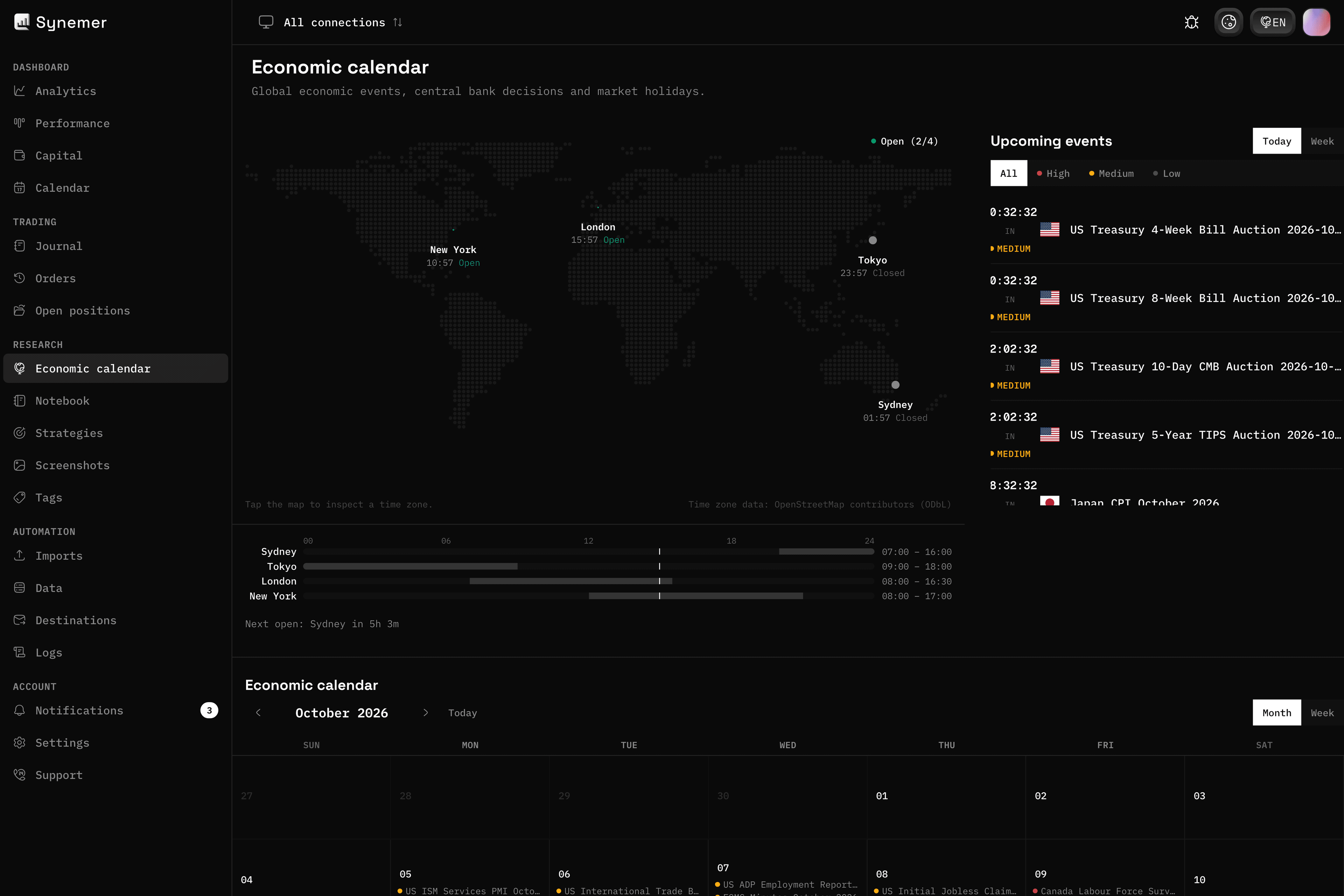Open the Open positions page
This screenshot has width=1344, height=896.
tap(115, 311)
